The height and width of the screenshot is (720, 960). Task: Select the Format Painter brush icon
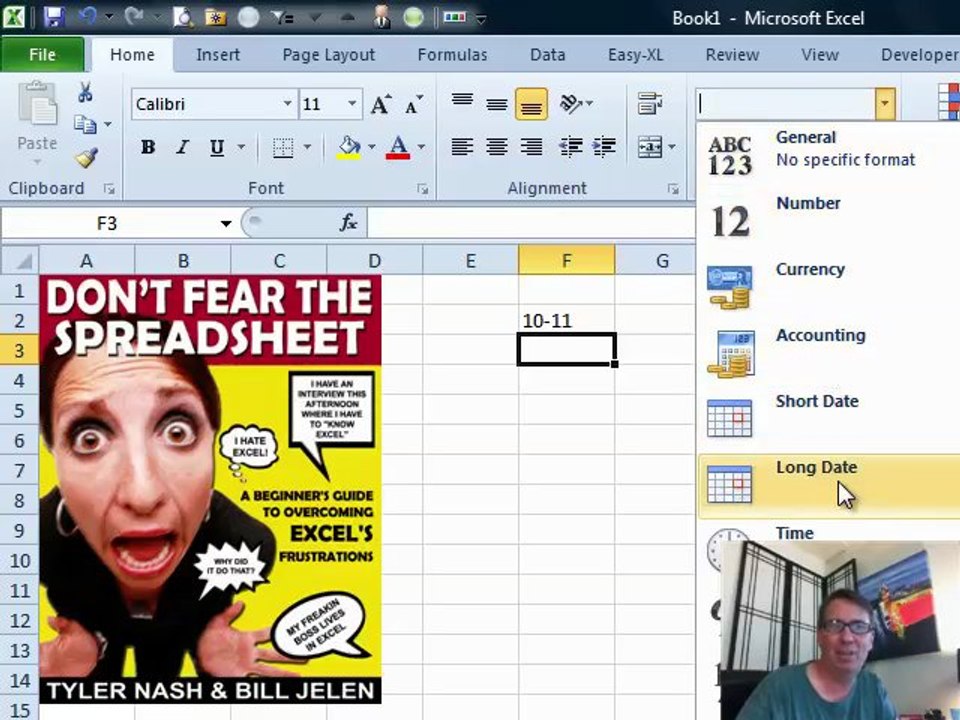pos(86,157)
